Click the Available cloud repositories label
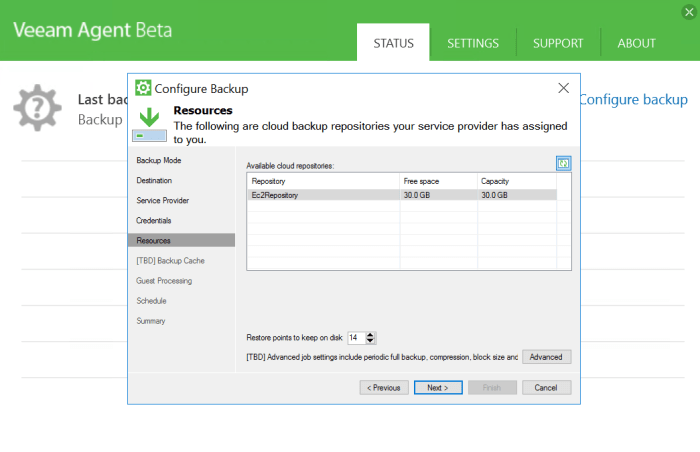Viewport: 700px width, 452px height. pos(290,166)
